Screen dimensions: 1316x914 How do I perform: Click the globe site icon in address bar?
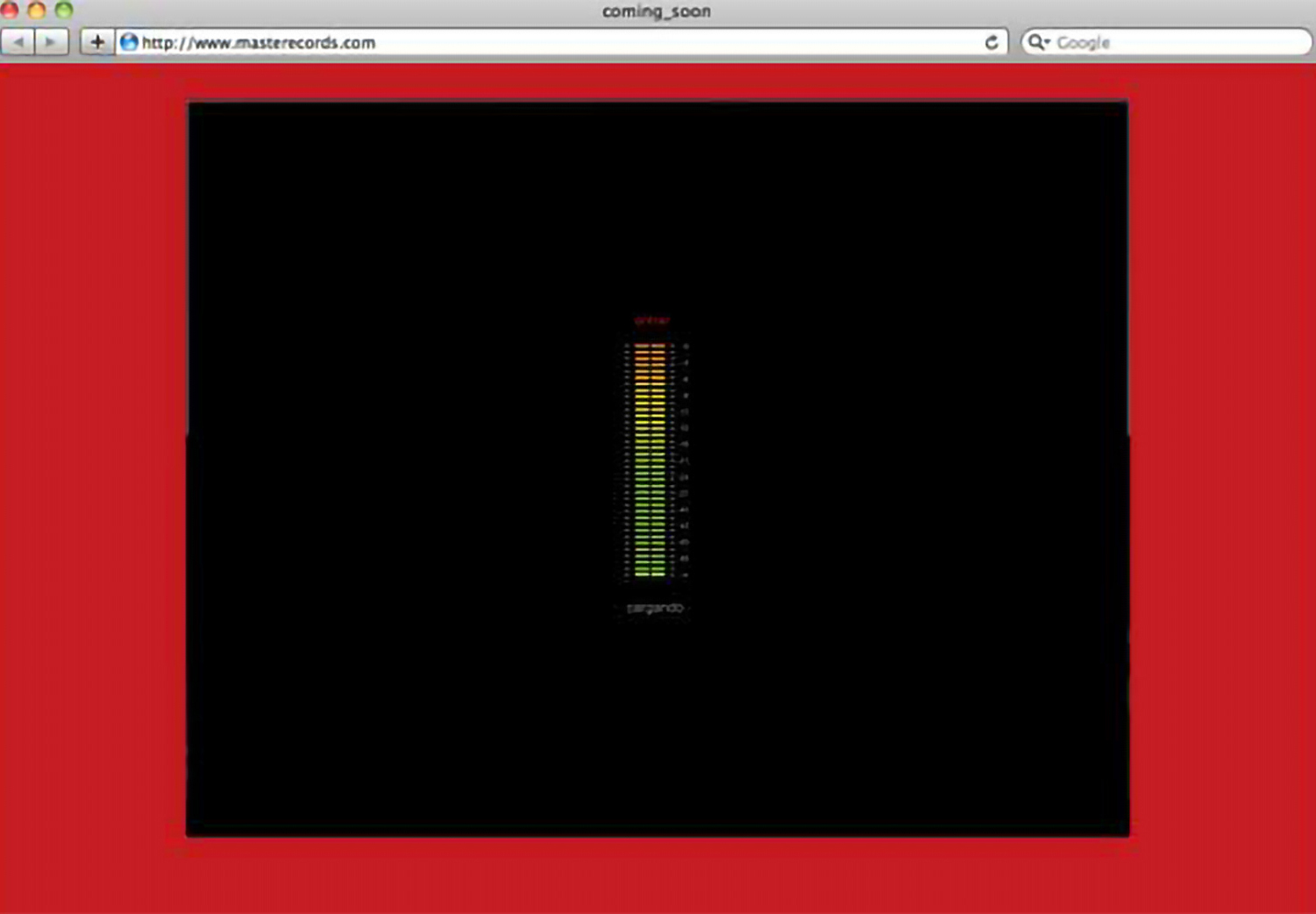tap(129, 42)
